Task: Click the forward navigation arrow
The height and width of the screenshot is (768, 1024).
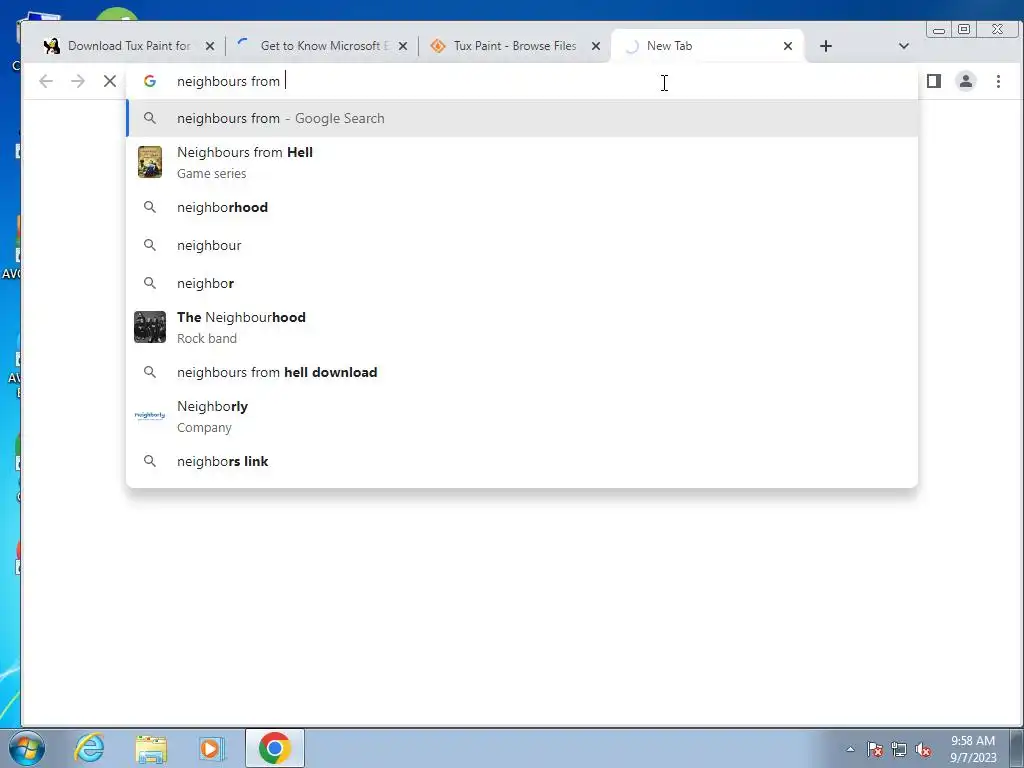Action: pyautogui.click(x=78, y=81)
